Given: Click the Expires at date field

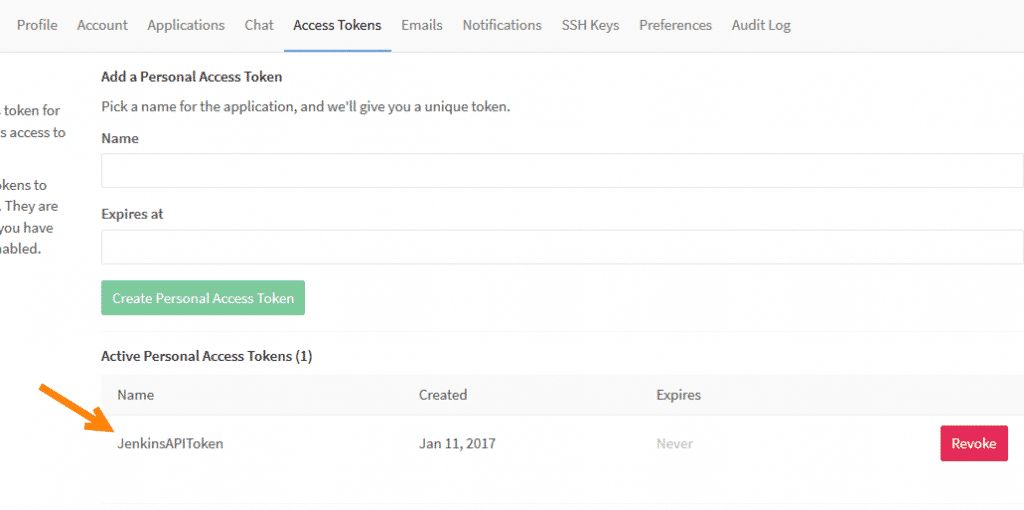Looking at the screenshot, I should [562, 247].
